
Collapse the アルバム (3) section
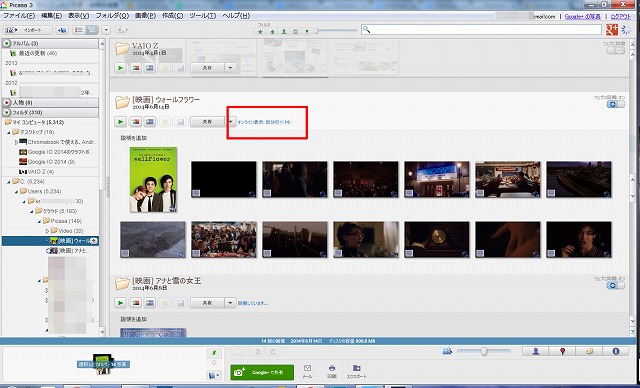point(7,43)
